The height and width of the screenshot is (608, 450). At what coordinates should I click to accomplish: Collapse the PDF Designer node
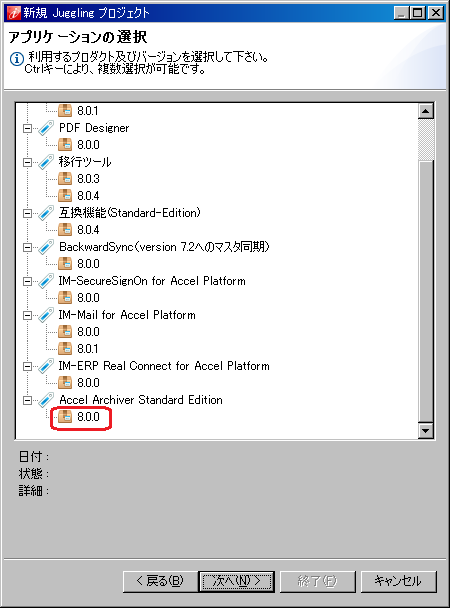point(28,128)
